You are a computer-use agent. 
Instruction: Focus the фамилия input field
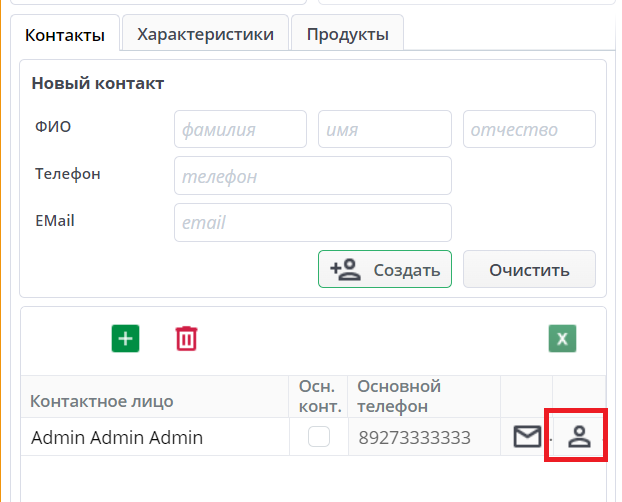click(240, 129)
